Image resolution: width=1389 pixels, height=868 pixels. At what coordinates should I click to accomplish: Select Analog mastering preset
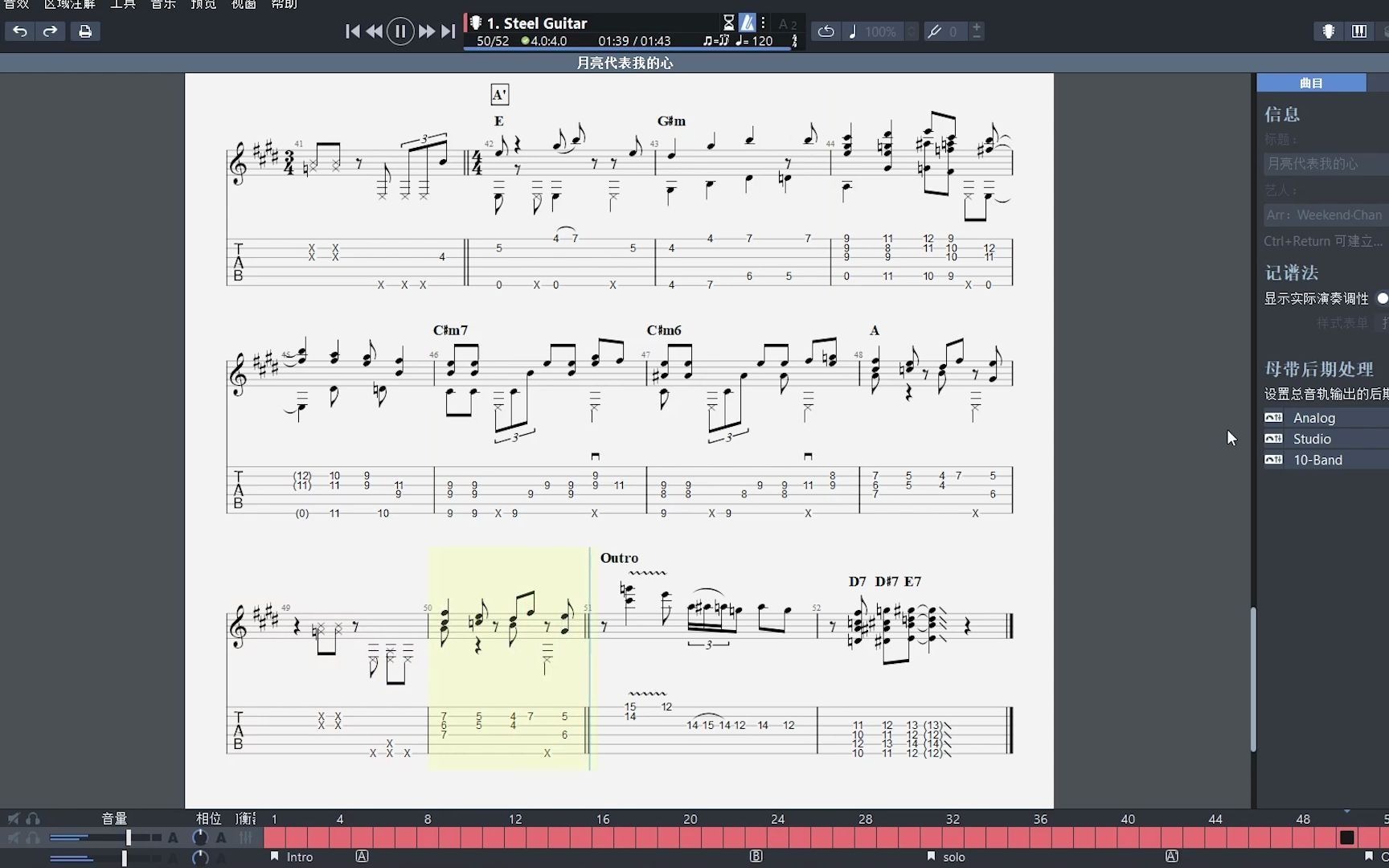click(x=1326, y=418)
